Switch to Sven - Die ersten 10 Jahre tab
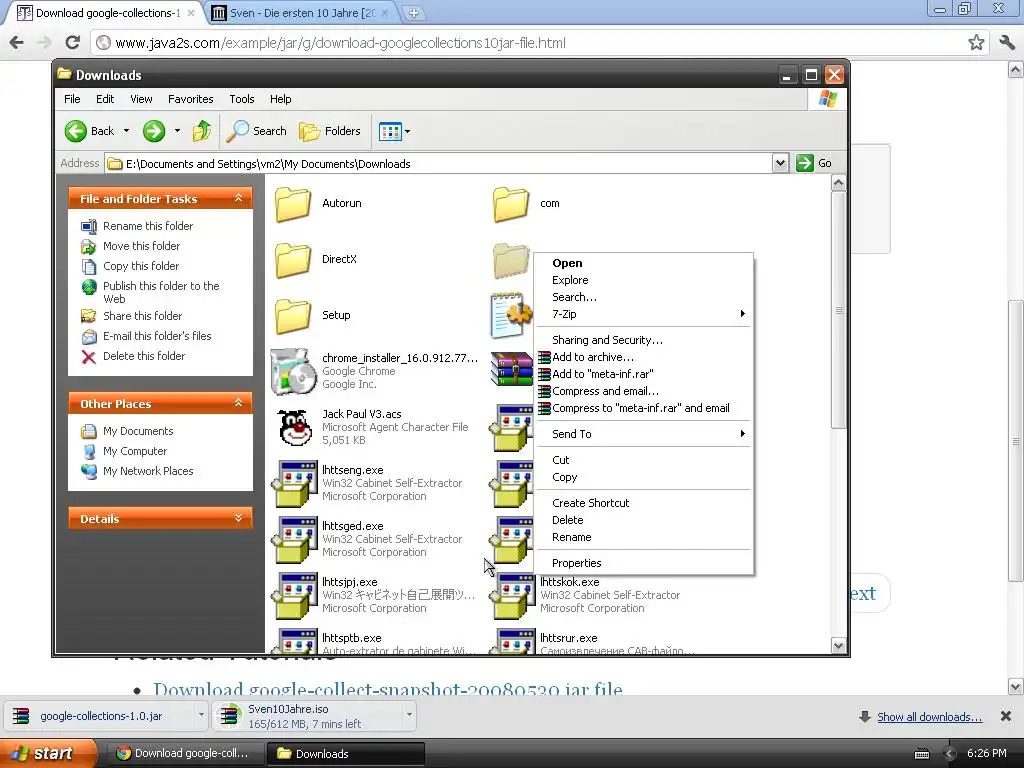1024x768 pixels. (302, 13)
